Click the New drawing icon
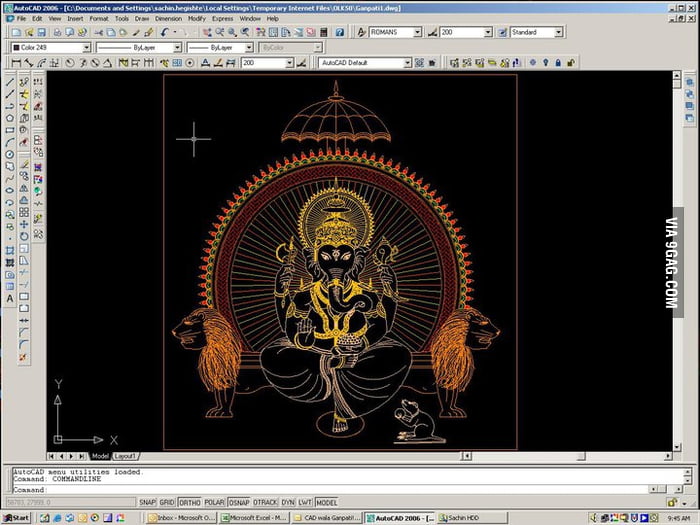 [x=16, y=32]
